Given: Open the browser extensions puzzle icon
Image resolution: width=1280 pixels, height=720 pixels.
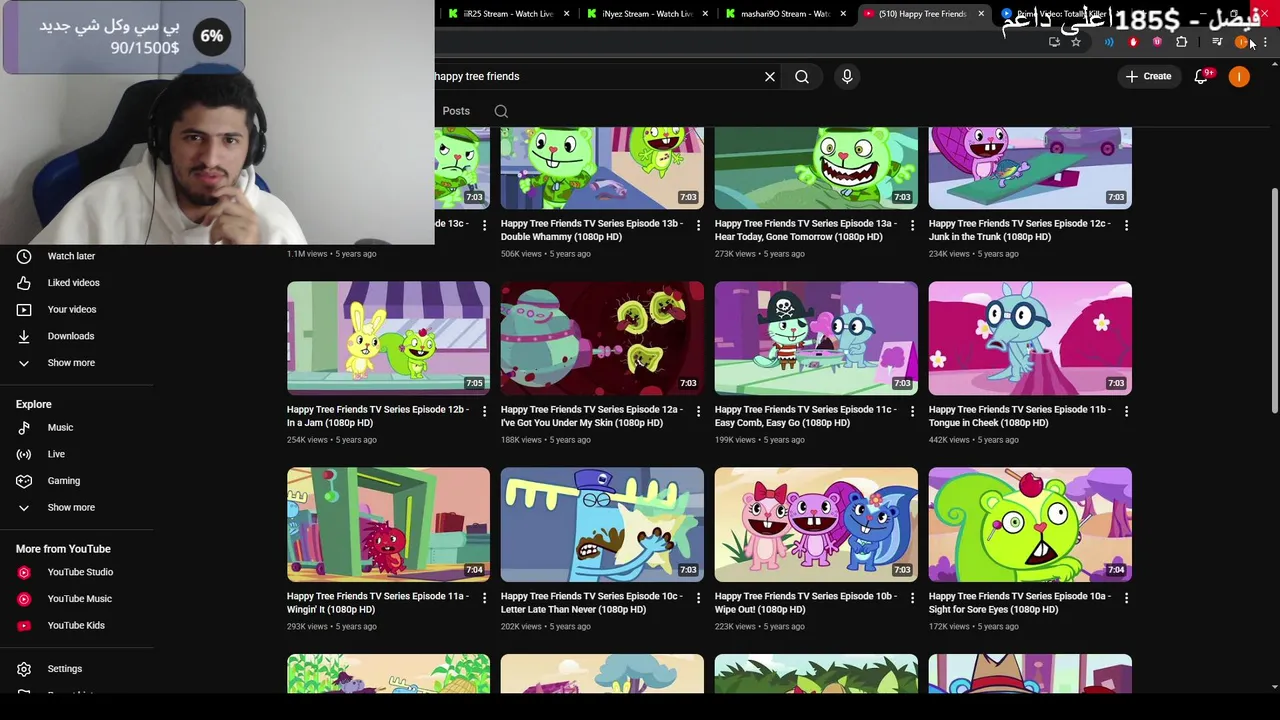Looking at the screenshot, I should point(1181,42).
